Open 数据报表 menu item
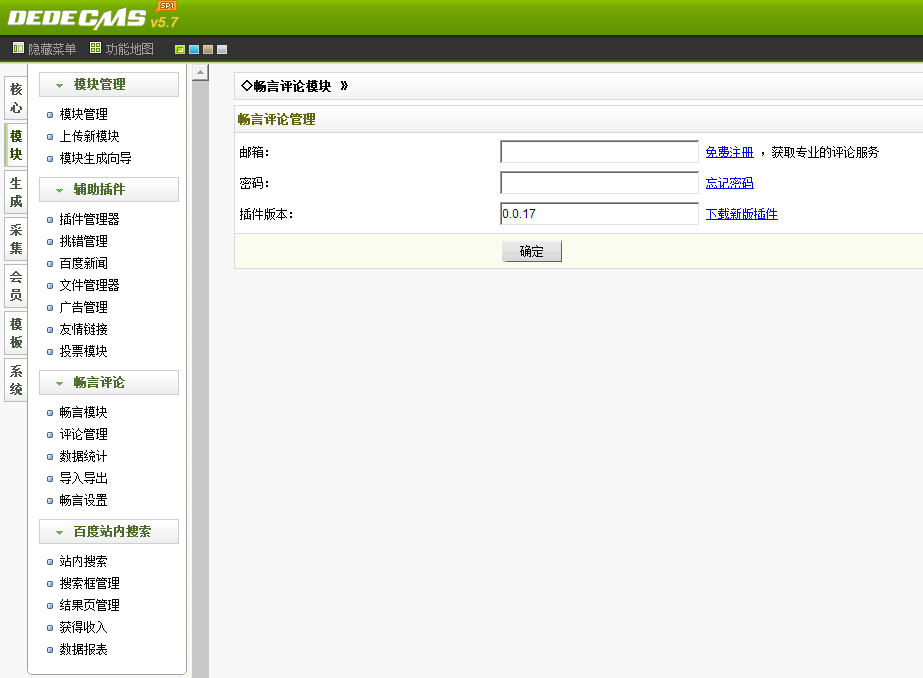 (84, 650)
